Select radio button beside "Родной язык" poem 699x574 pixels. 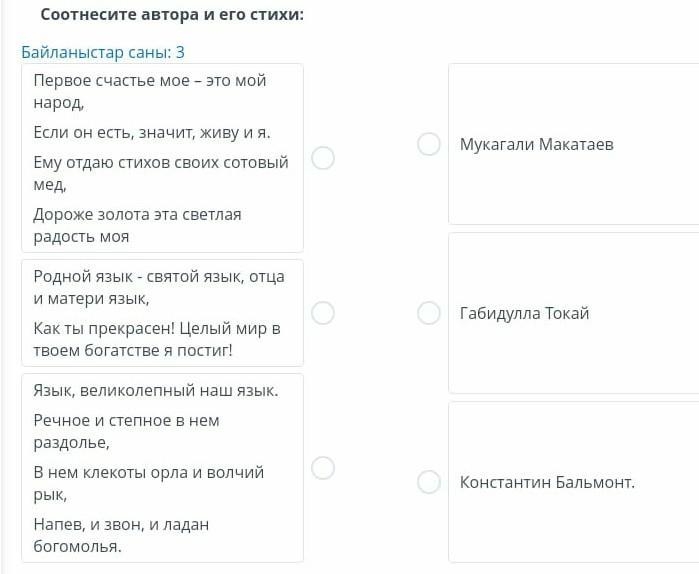[x=323, y=313]
